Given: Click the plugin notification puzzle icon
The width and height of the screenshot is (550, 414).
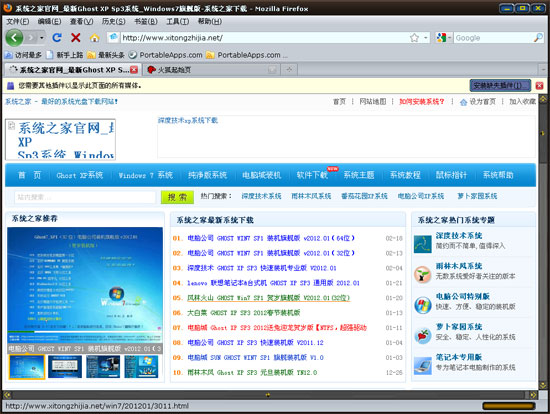Looking at the screenshot, I should [11, 85].
